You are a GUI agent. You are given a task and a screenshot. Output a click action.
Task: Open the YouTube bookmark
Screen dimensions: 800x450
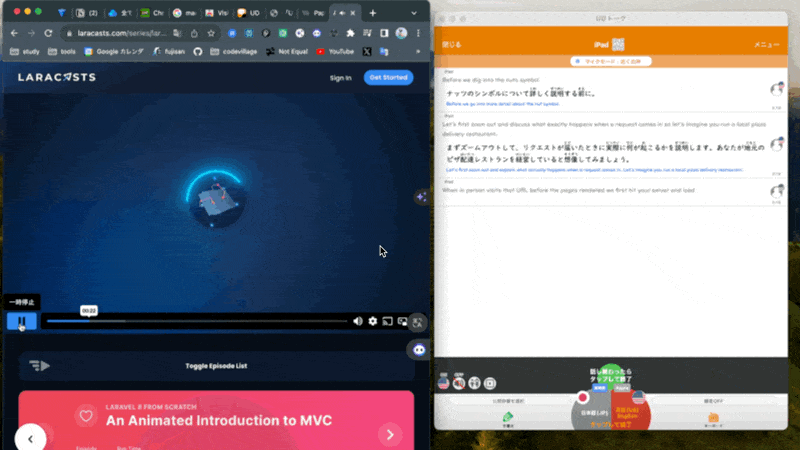pos(335,52)
